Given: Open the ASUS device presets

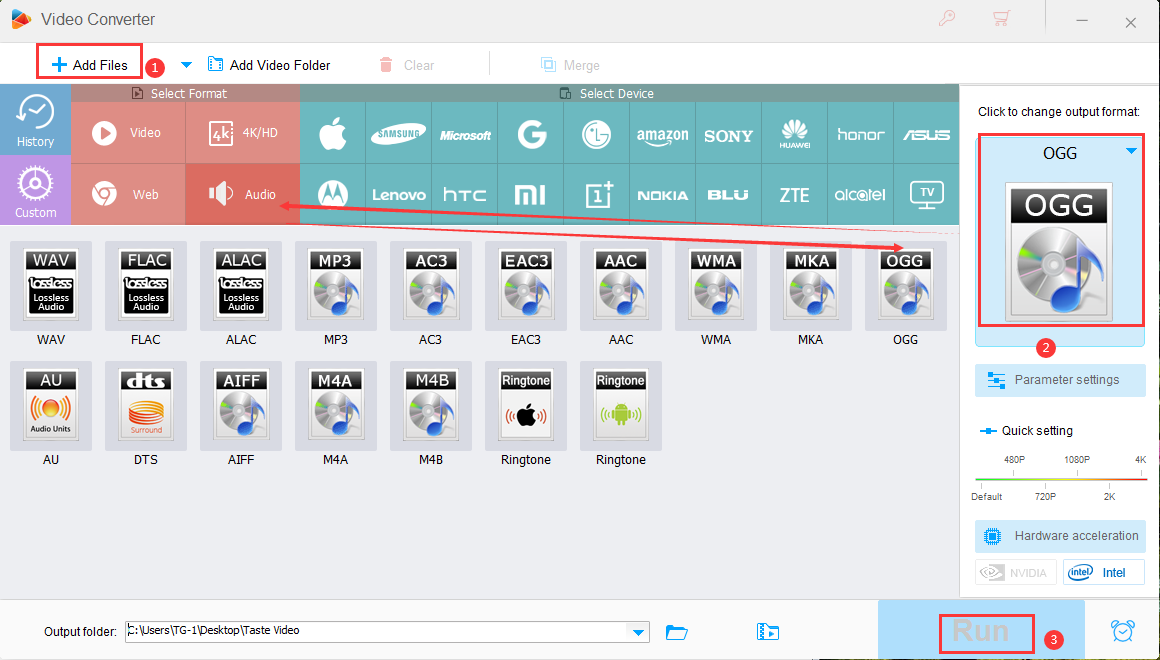Looking at the screenshot, I should click(926, 134).
